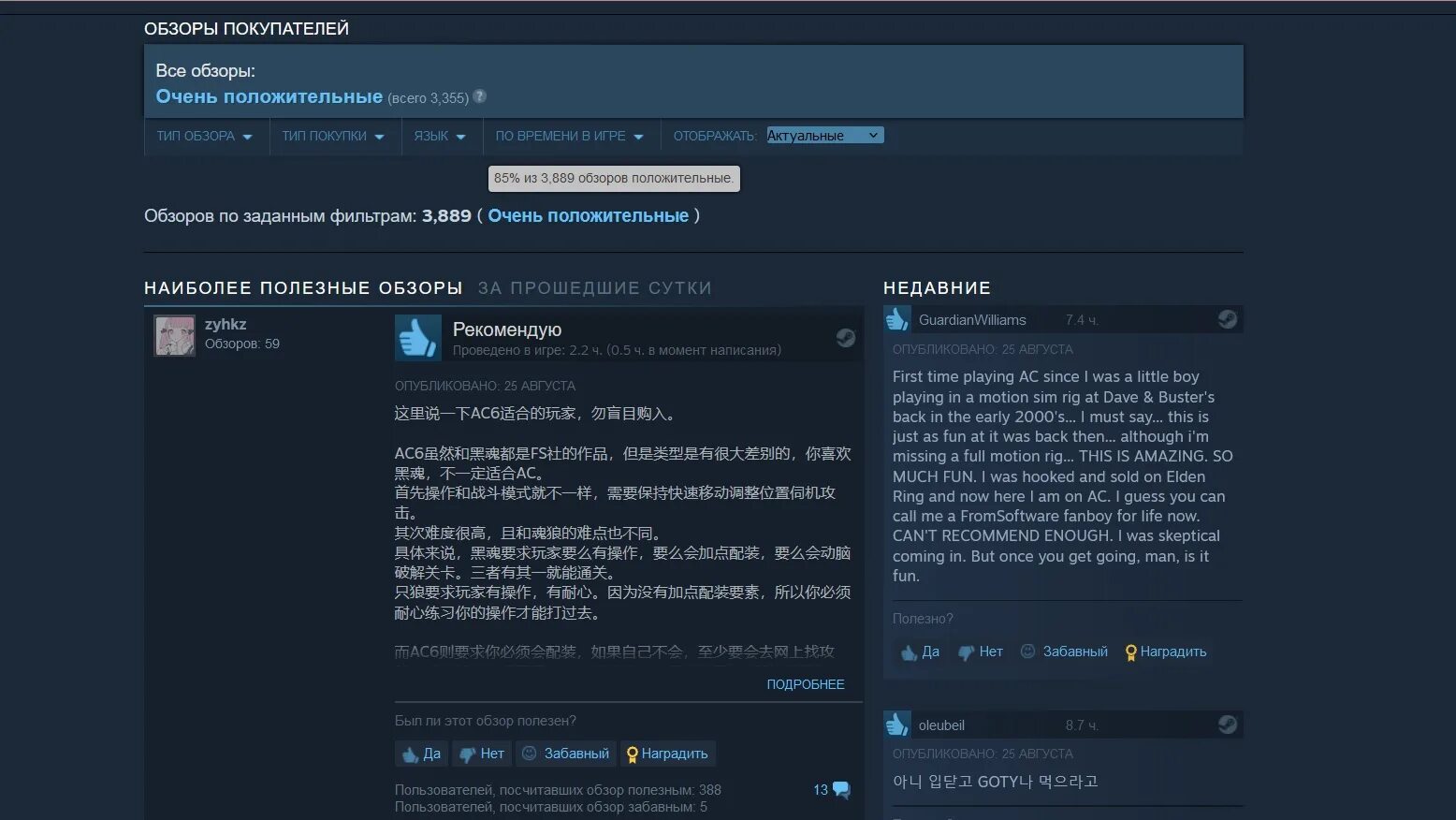Expand review with ПОДРОБНЕЕ link
Viewport: 1456px width, 820px height.
point(806,684)
